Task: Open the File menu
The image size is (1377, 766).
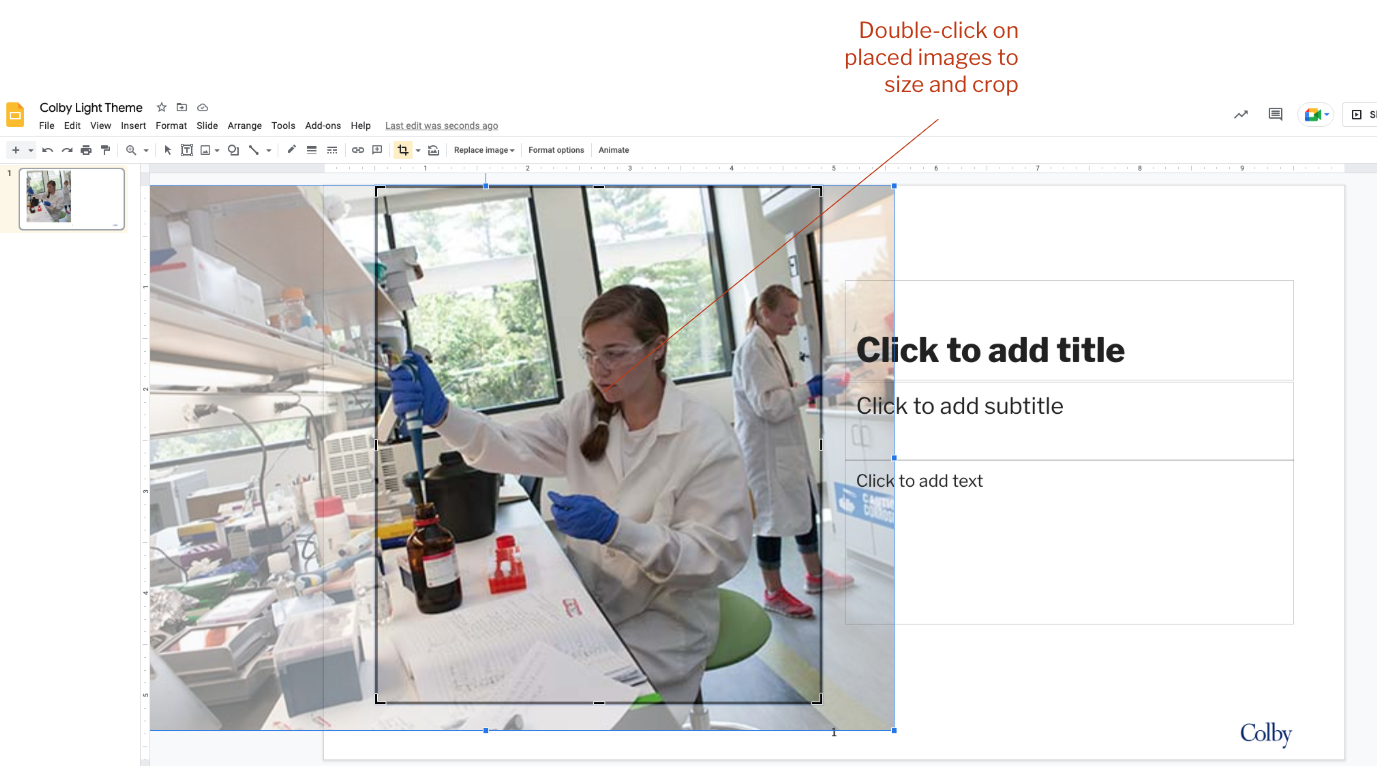Action: point(47,126)
